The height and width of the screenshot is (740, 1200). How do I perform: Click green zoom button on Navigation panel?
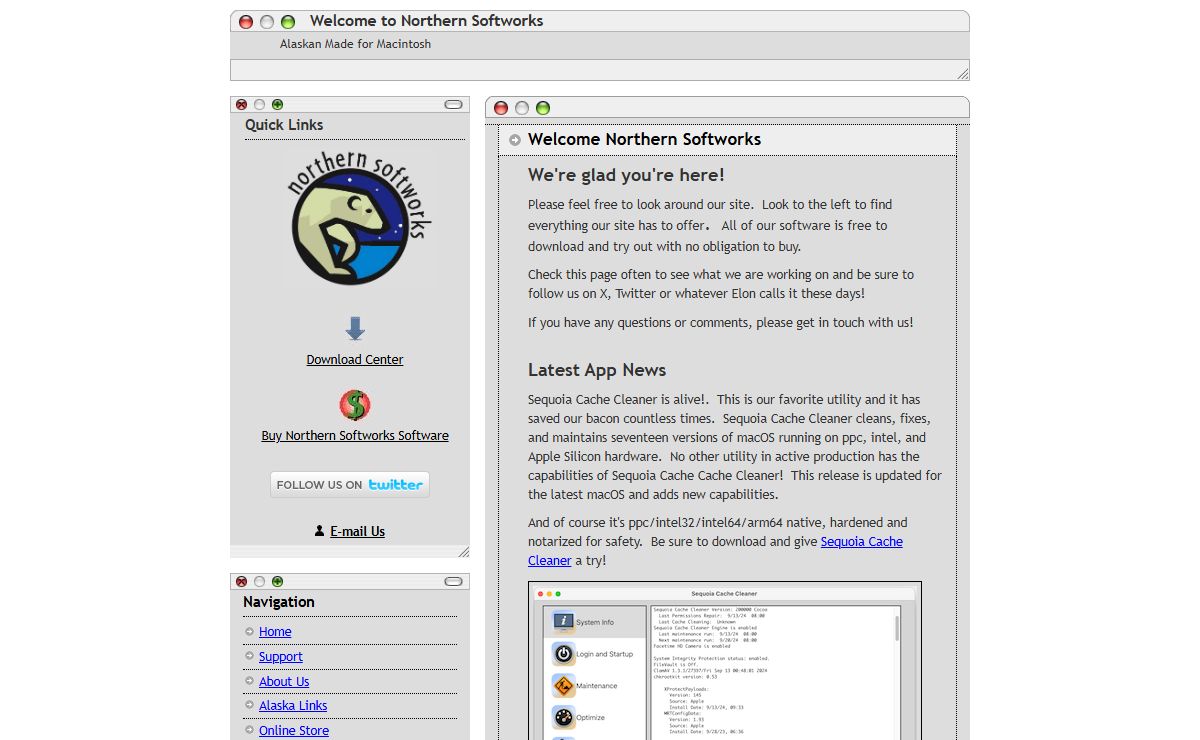(x=277, y=581)
